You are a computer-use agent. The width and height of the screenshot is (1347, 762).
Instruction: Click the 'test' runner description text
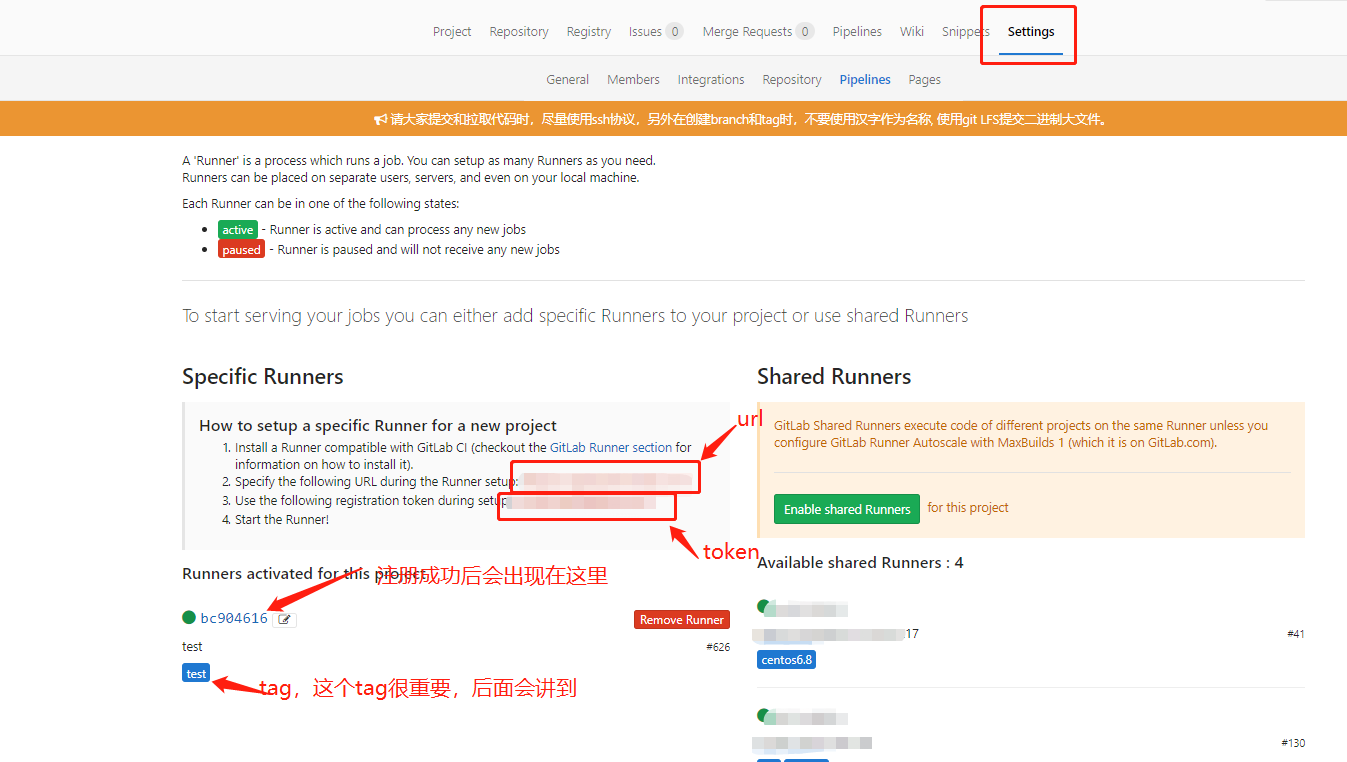click(192, 647)
